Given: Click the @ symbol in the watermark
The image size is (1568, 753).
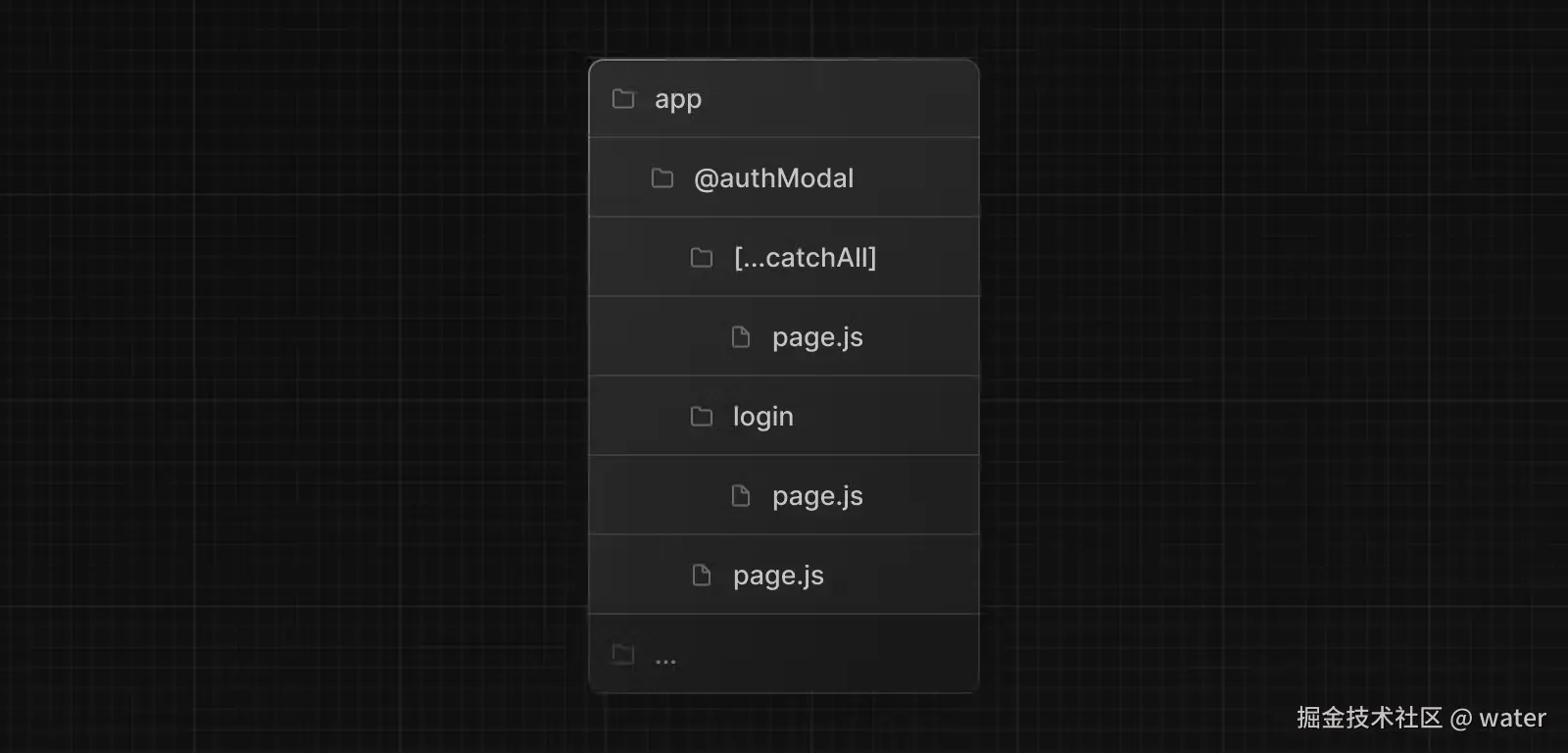Looking at the screenshot, I should pos(1460,719).
